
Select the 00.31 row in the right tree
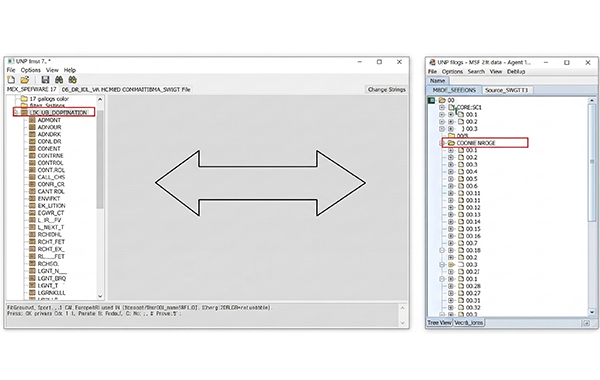pyautogui.click(x=473, y=301)
